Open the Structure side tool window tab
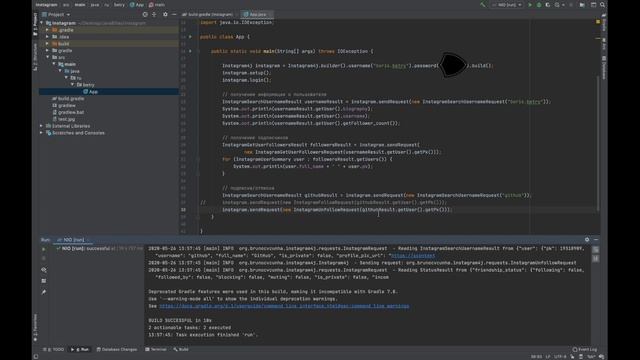 pos(35,57)
